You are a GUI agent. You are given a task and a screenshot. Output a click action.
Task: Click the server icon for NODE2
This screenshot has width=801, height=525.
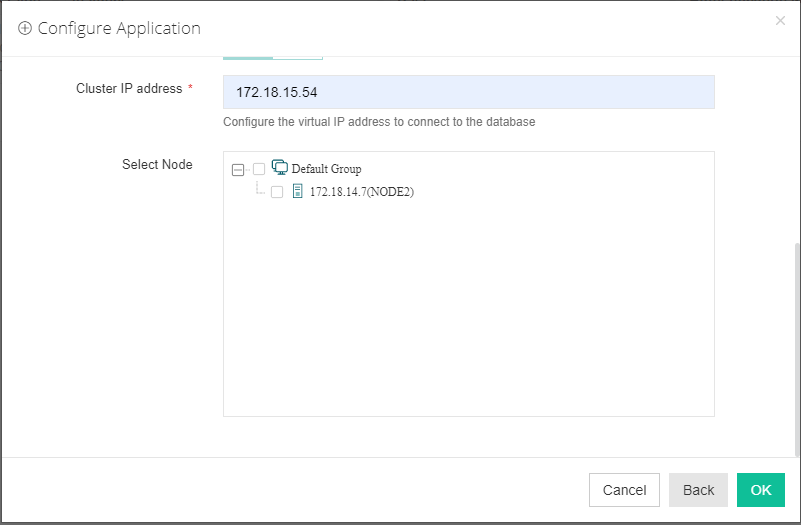click(x=297, y=191)
